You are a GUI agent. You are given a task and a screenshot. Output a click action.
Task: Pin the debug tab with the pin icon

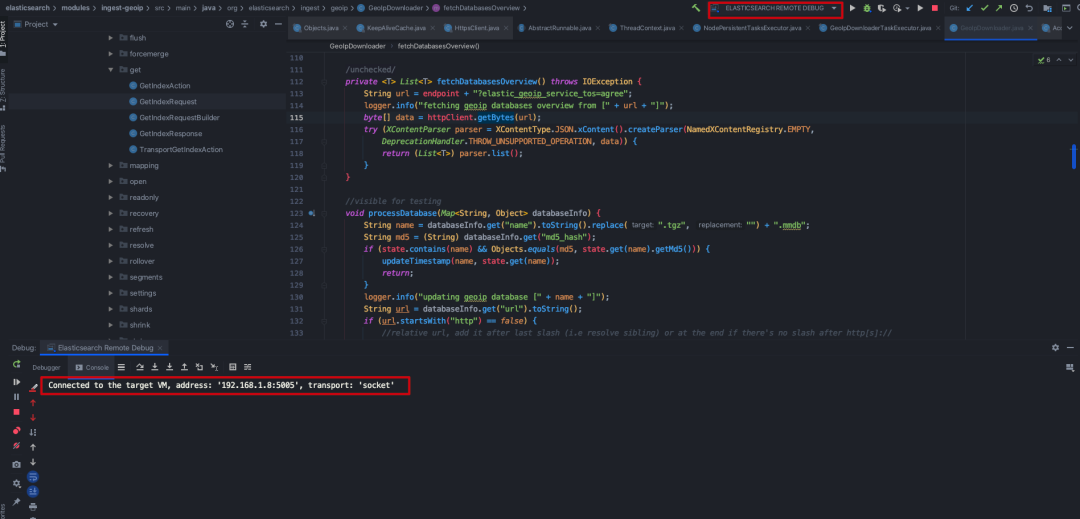tap(17, 502)
